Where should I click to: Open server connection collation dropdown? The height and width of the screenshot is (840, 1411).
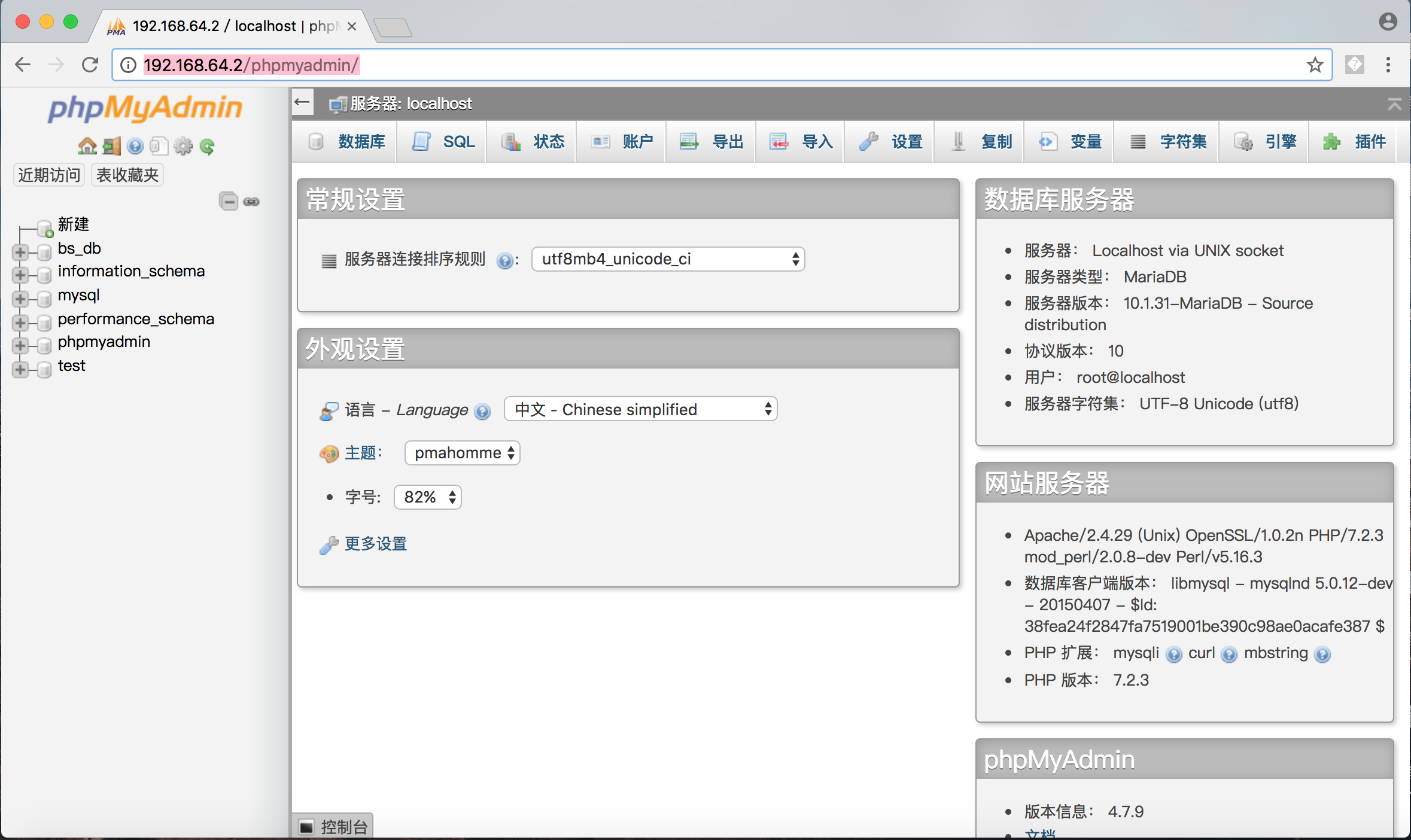click(x=668, y=259)
